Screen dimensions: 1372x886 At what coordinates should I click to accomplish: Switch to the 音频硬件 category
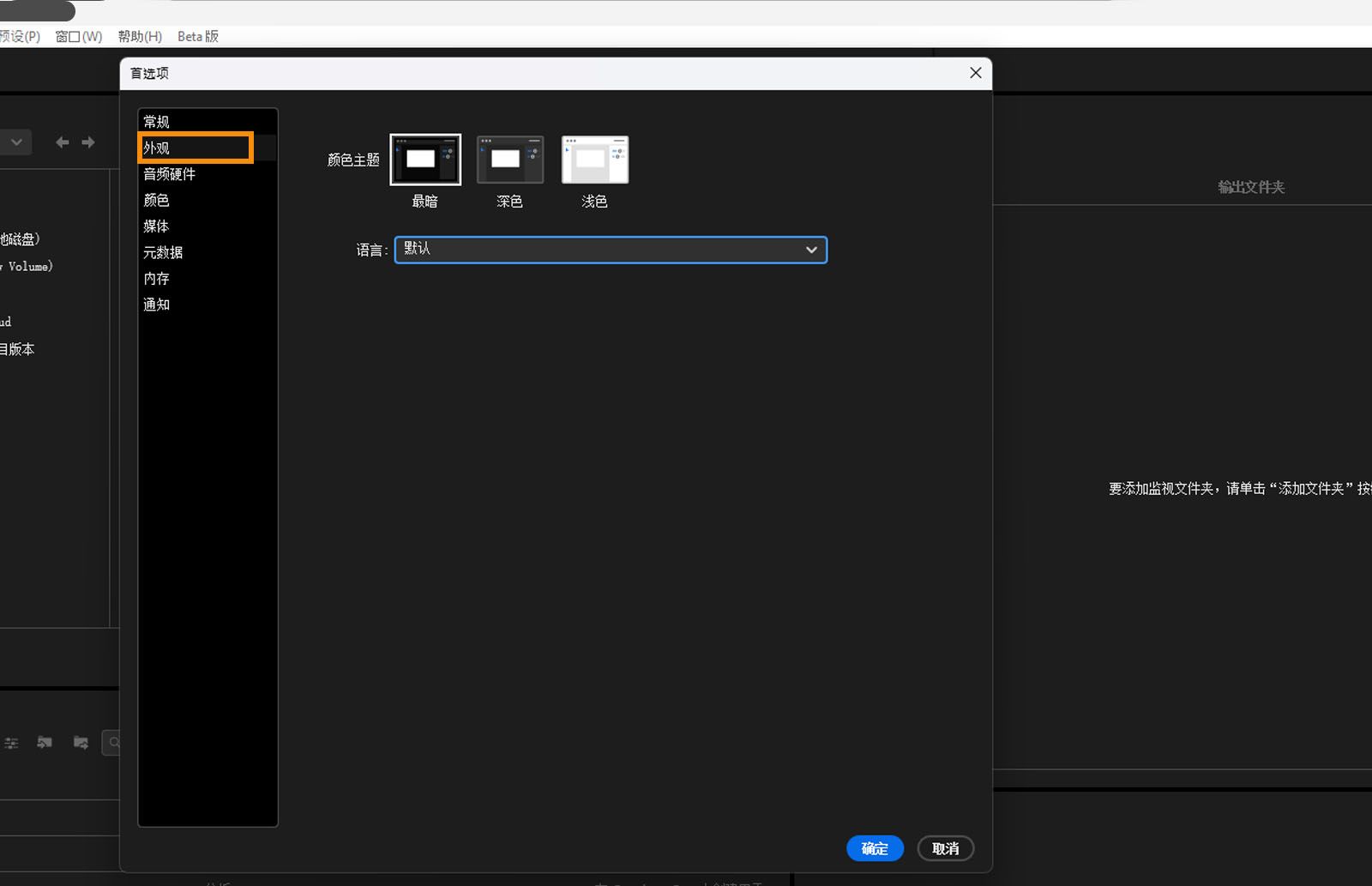[x=208, y=174]
